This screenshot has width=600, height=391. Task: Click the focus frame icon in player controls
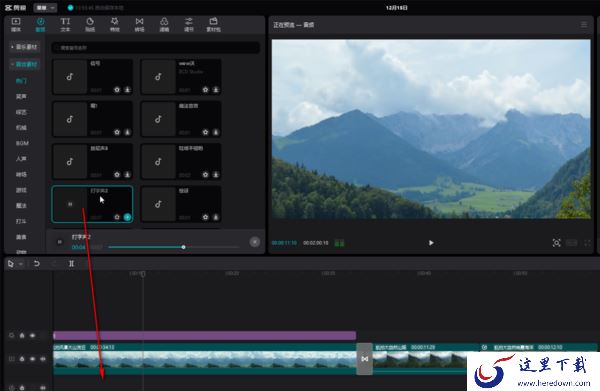556,243
